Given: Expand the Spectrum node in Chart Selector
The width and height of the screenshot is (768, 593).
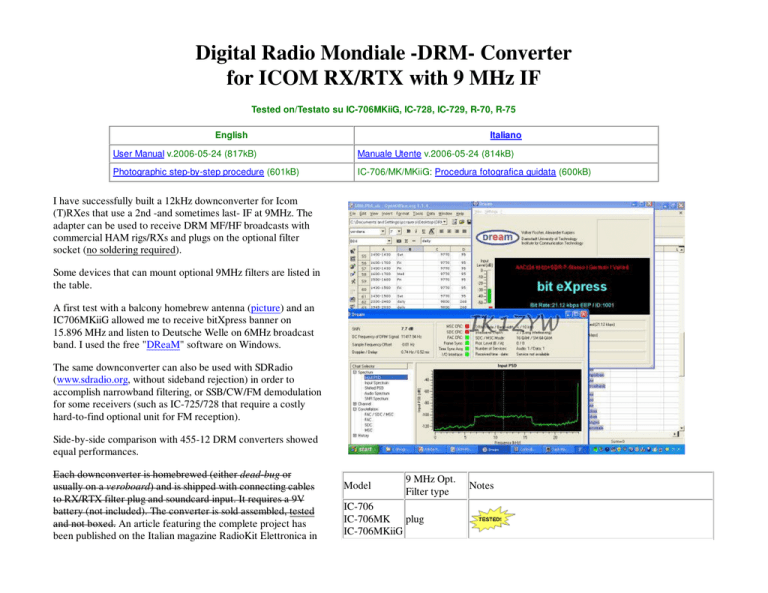Looking at the screenshot, I should pos(355,373).
